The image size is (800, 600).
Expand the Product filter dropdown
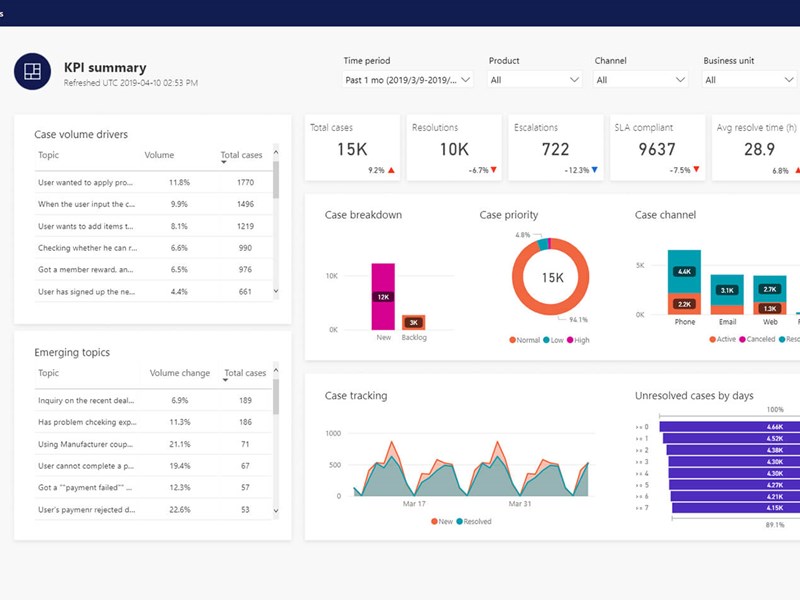(x=534, y=80)
